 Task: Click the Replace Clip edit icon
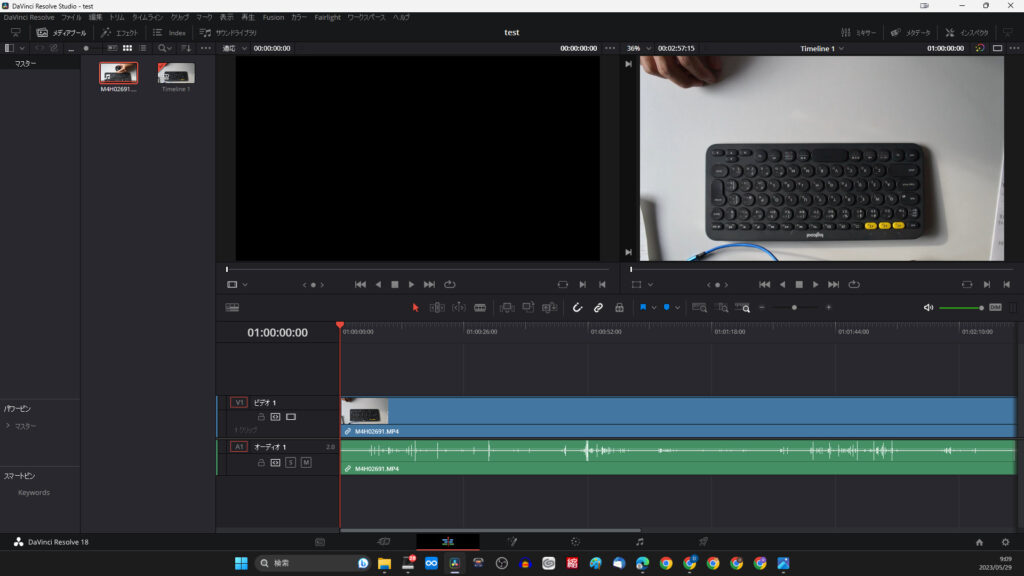(x=549, y=308)
